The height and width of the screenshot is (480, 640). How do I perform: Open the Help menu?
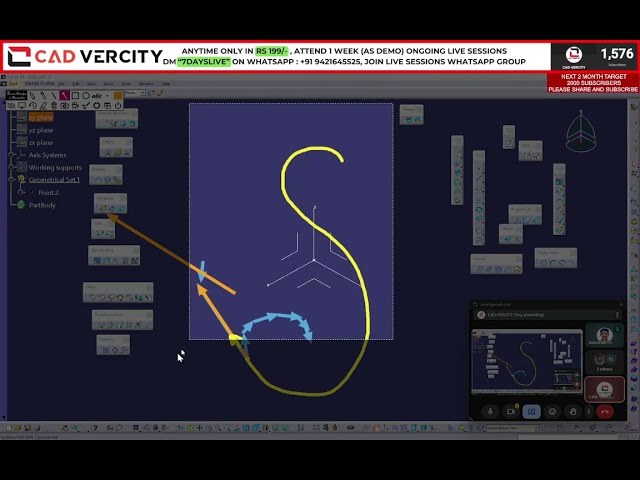pos(166,84)
